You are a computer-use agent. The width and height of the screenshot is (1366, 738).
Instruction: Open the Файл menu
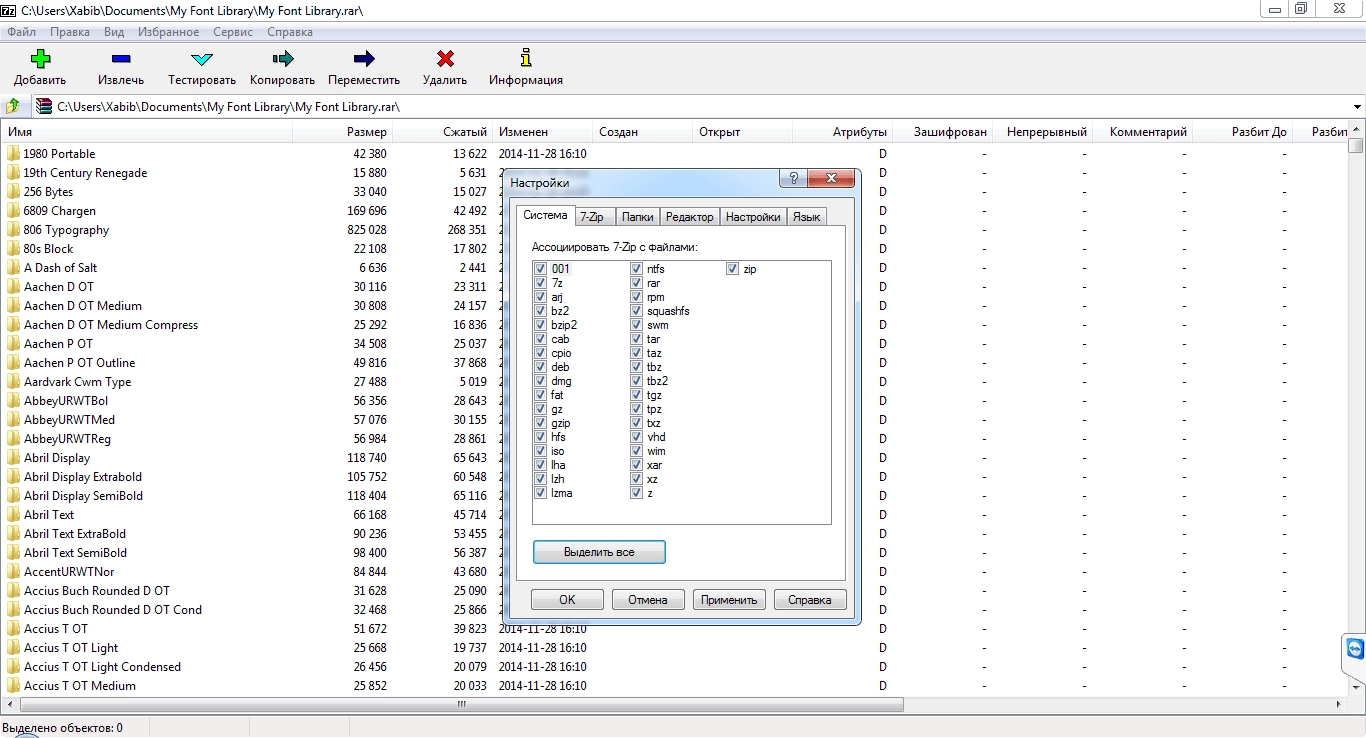pyautogui.click(x=21, y=32)
